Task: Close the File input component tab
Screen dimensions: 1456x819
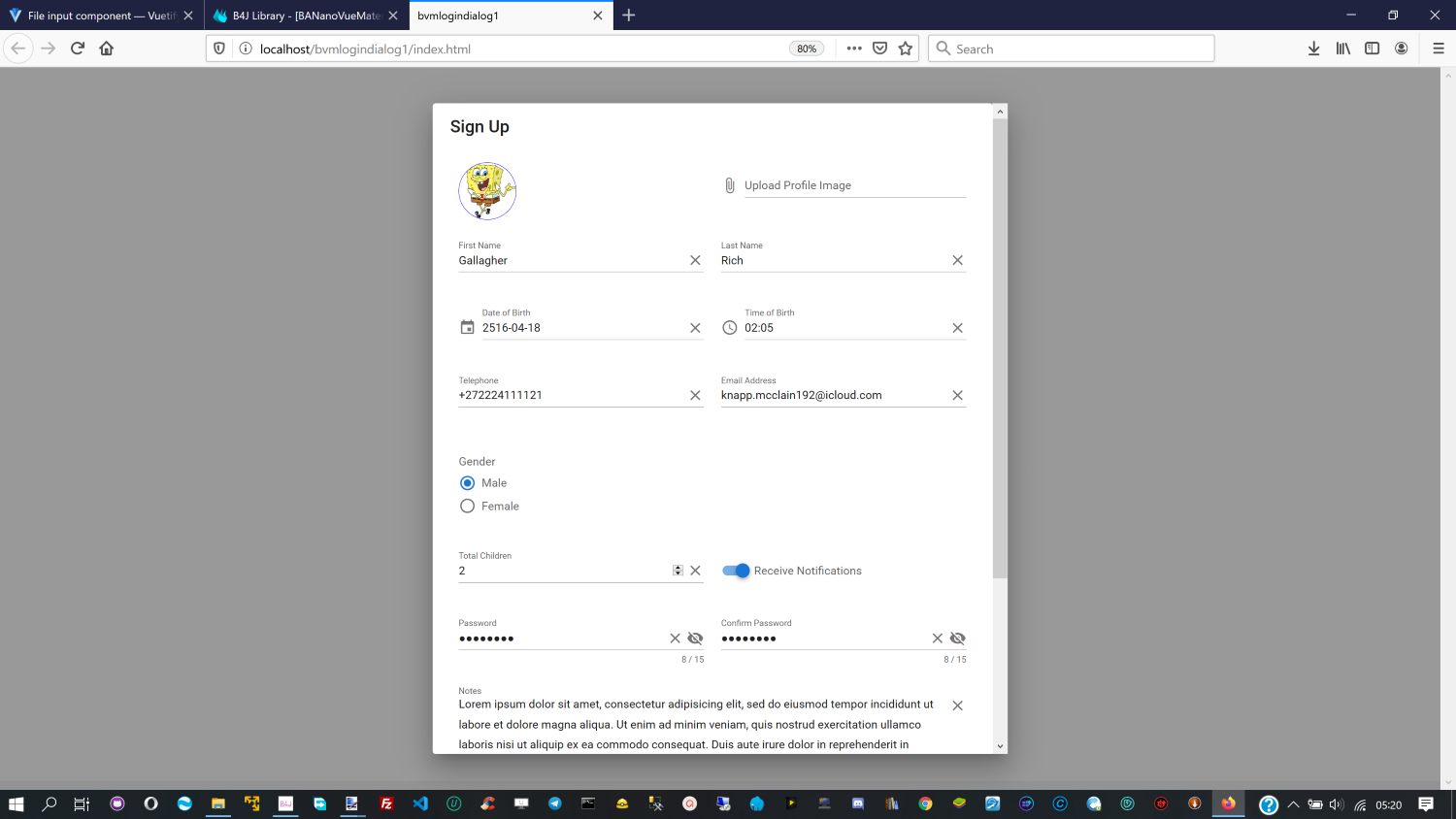Action: coord(188,16)
